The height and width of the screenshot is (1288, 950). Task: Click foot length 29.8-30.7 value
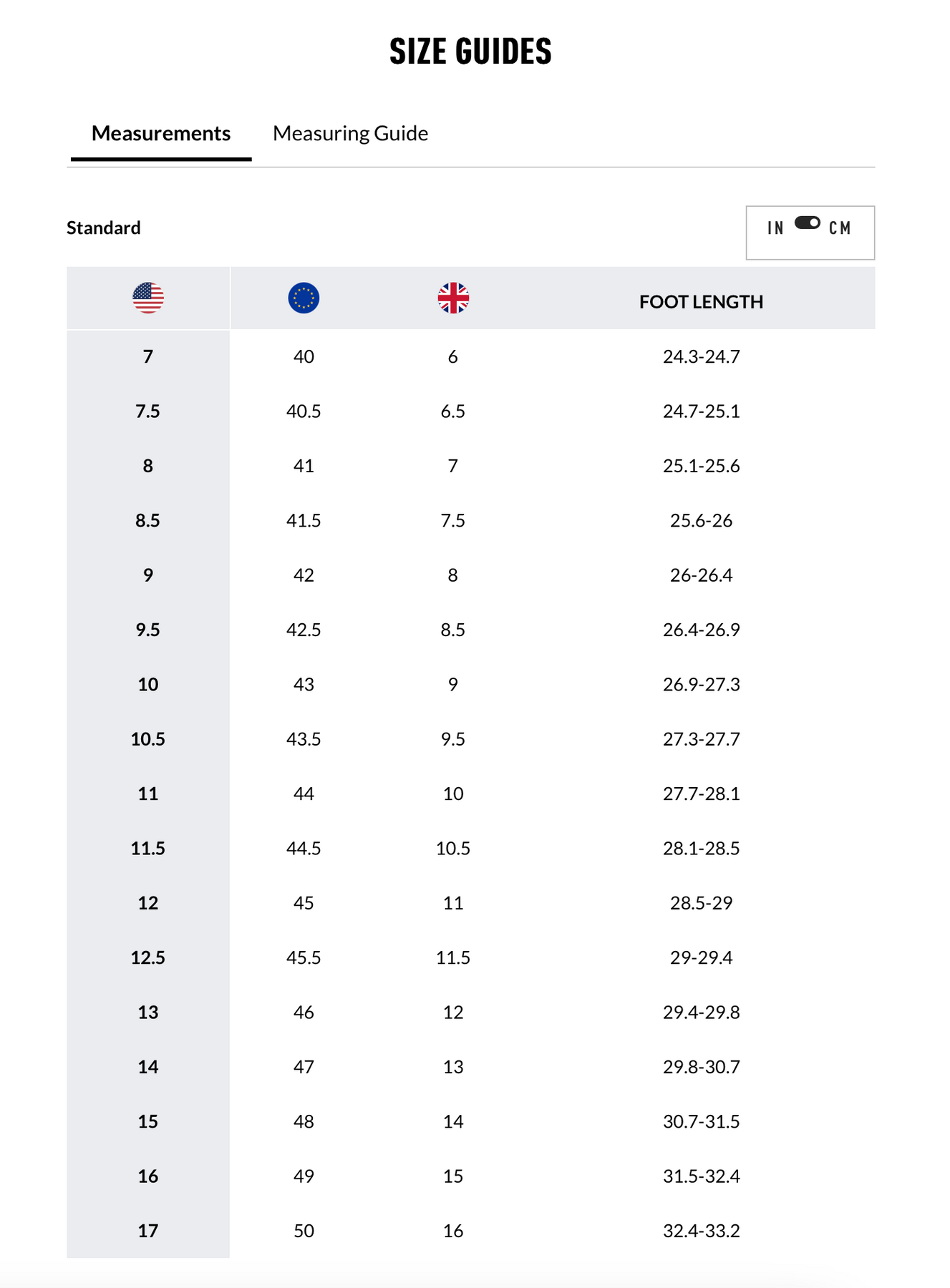coord(701,1067)
